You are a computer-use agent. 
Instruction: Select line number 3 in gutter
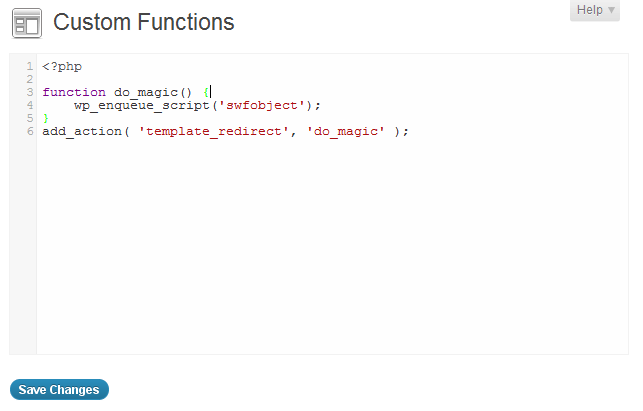click(30, 92)
